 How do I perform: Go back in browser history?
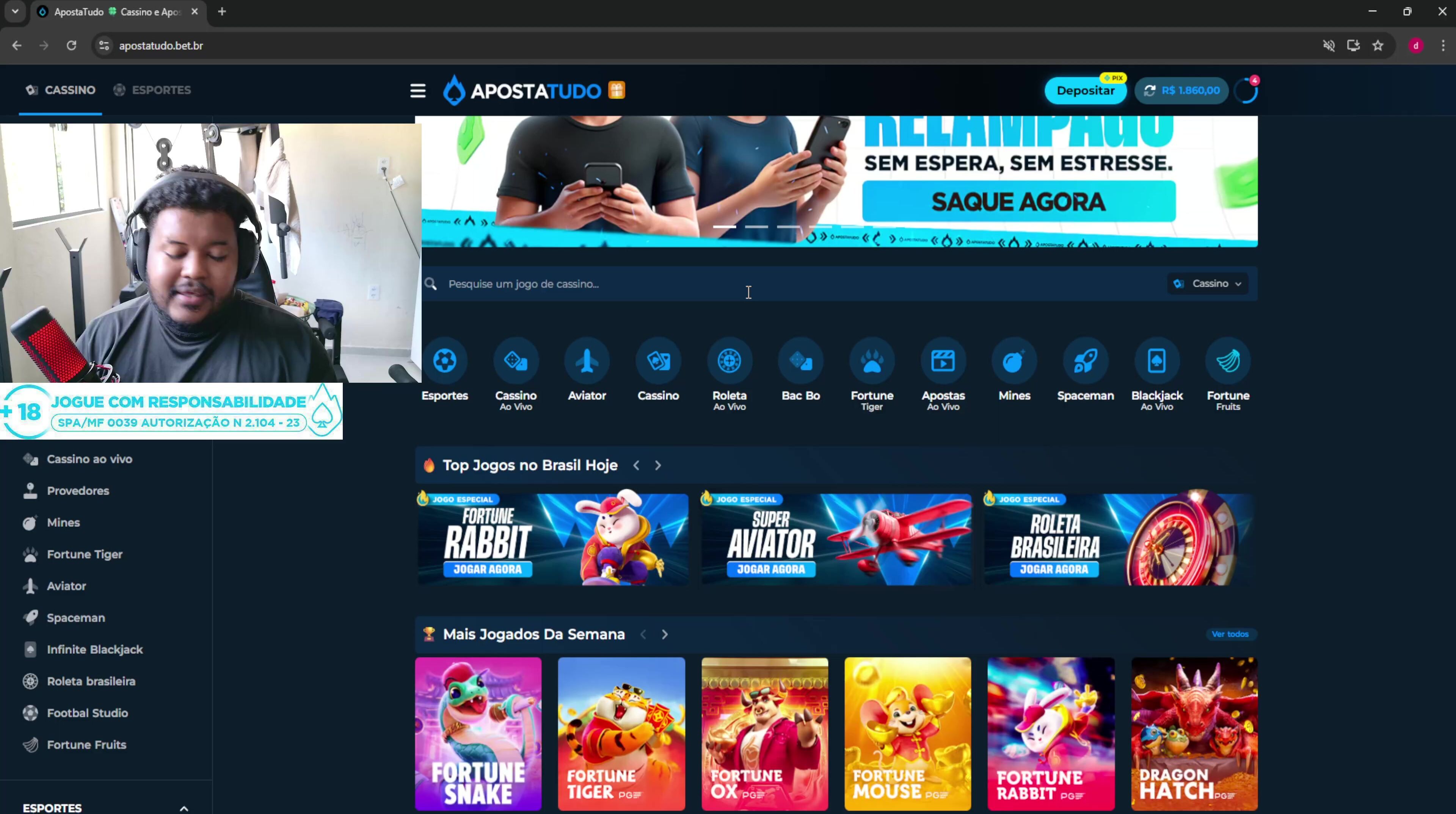click(x=17, y=46)
